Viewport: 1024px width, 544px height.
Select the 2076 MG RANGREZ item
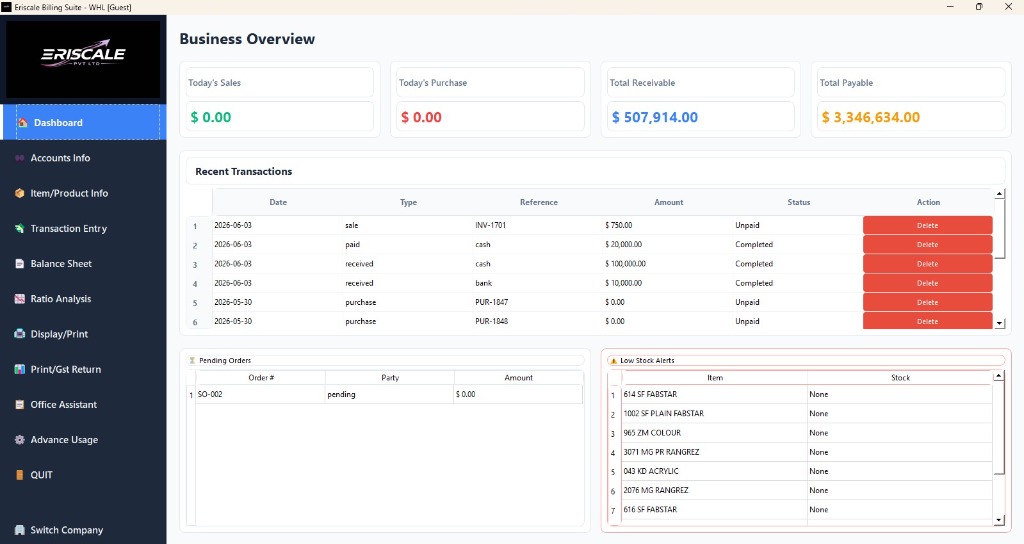715,490
